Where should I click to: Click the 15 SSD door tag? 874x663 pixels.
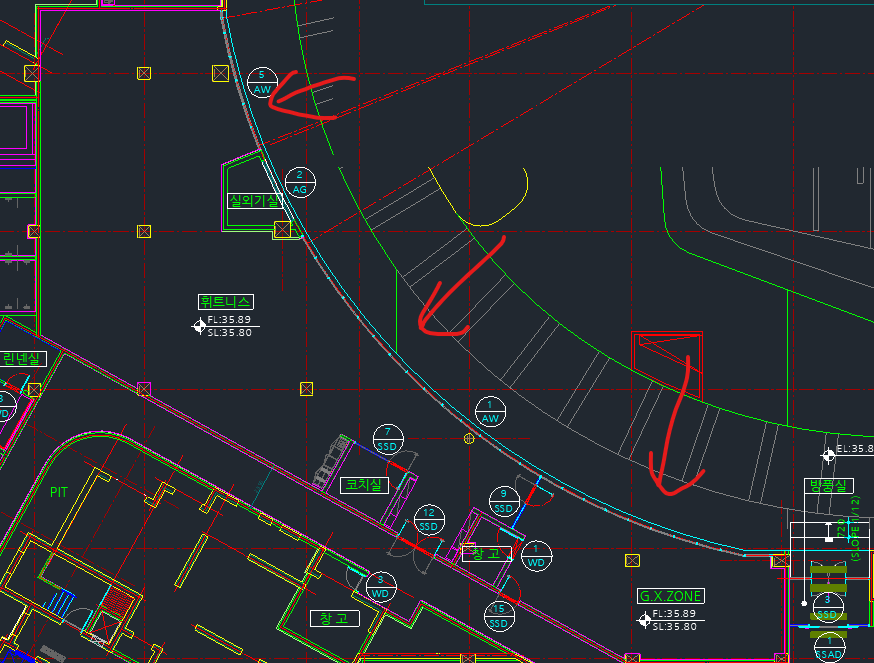point(499,617)
